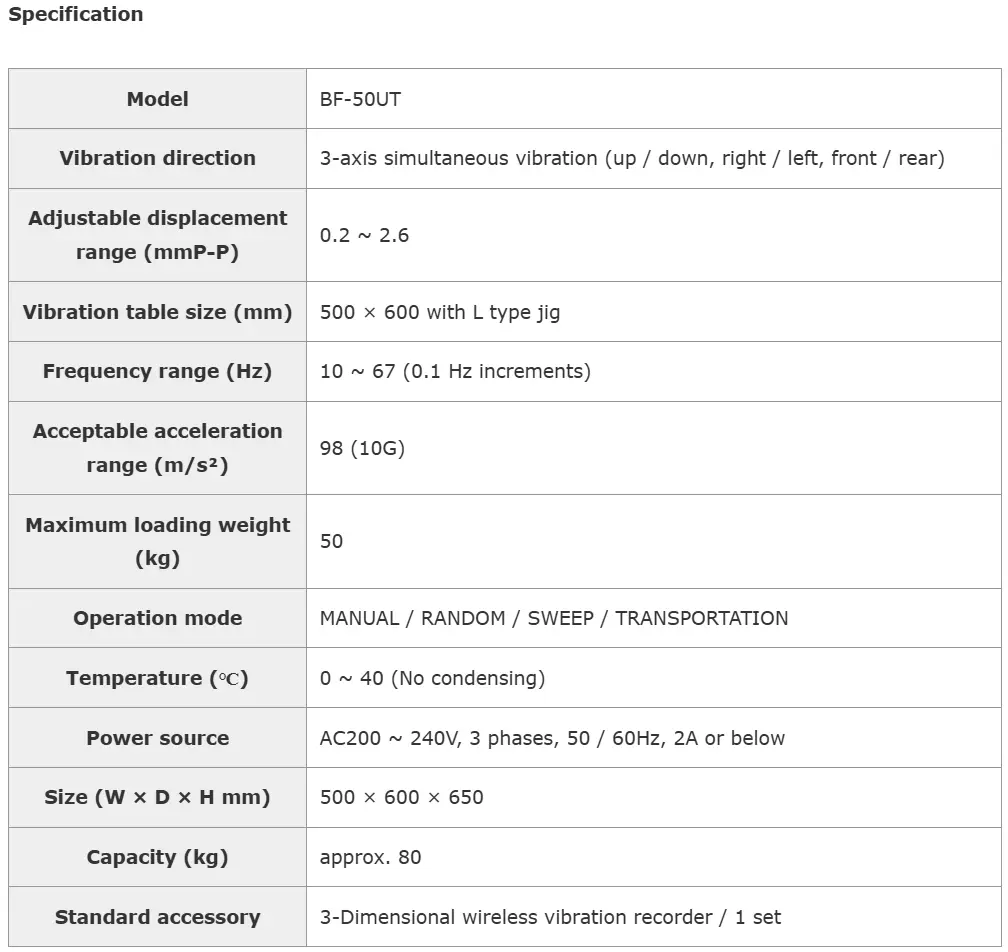The image size is (1008, 952).
Task: Click the 500 × 600 with L type jig text
Action: (x=440, y=312)
